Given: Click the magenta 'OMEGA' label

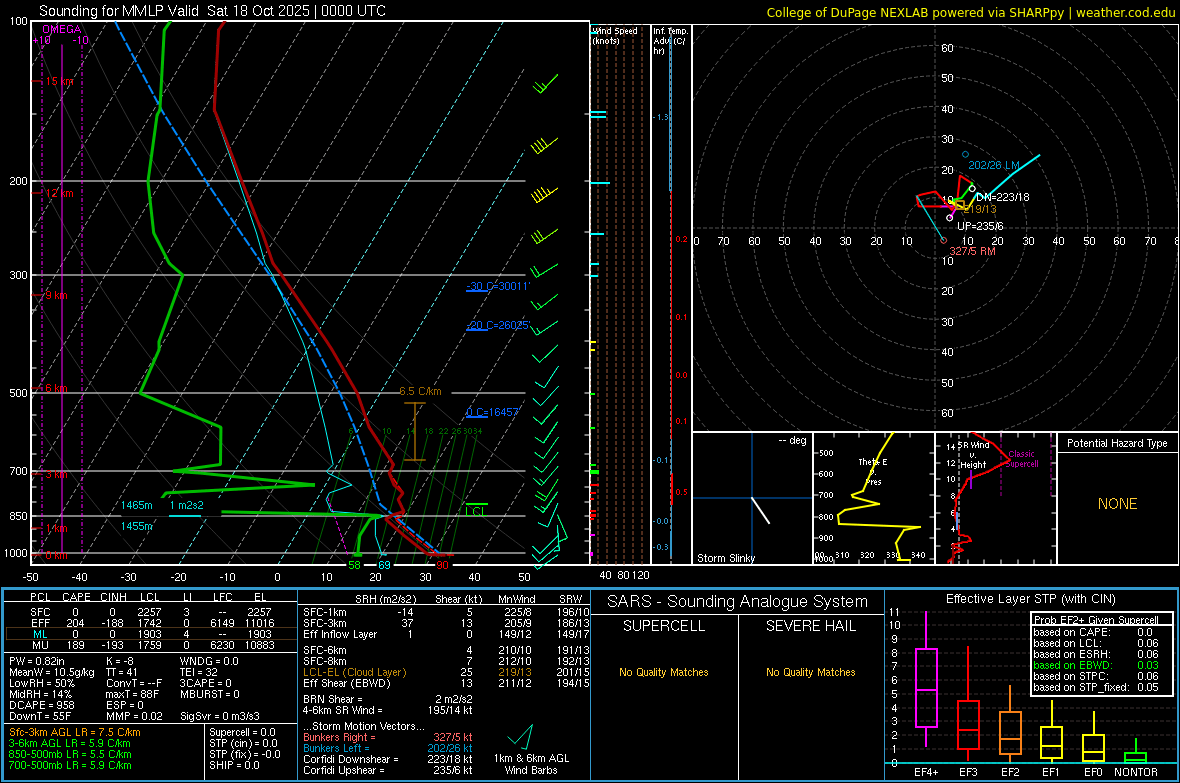Looking at the screenshot, I should point(62,29).
